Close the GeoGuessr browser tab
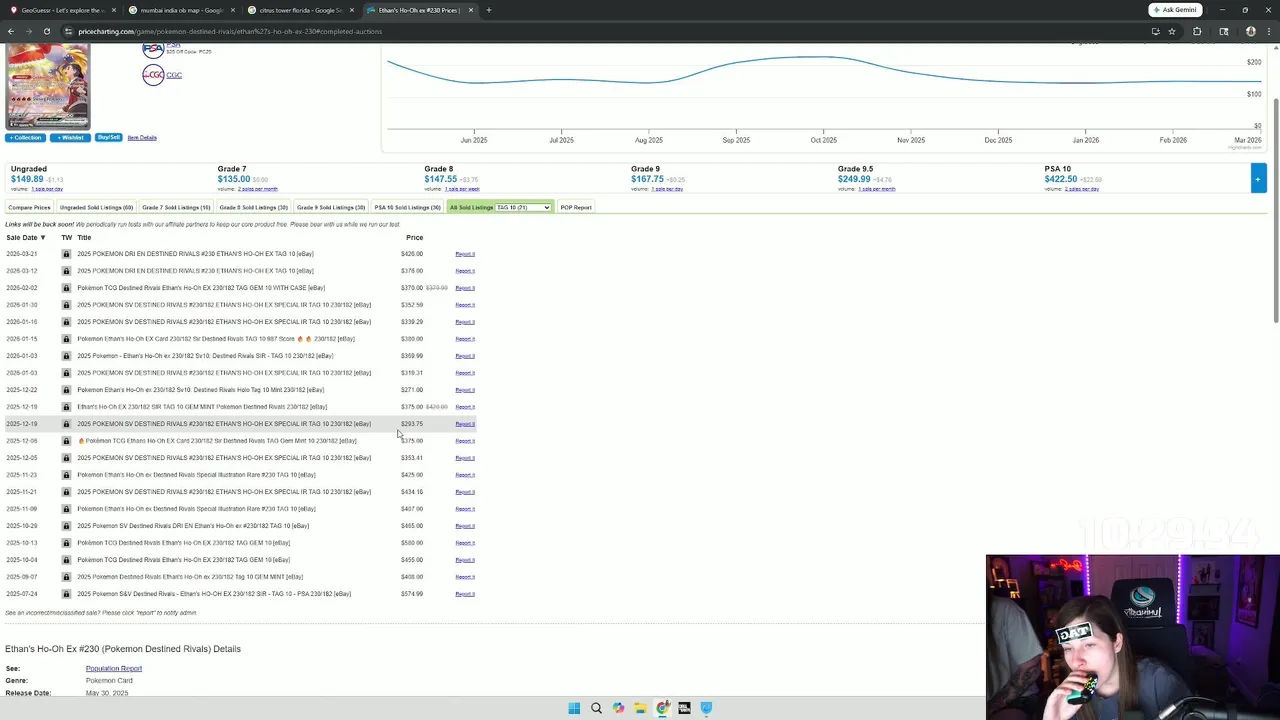 pyautogui.click(x=114, y=10)
